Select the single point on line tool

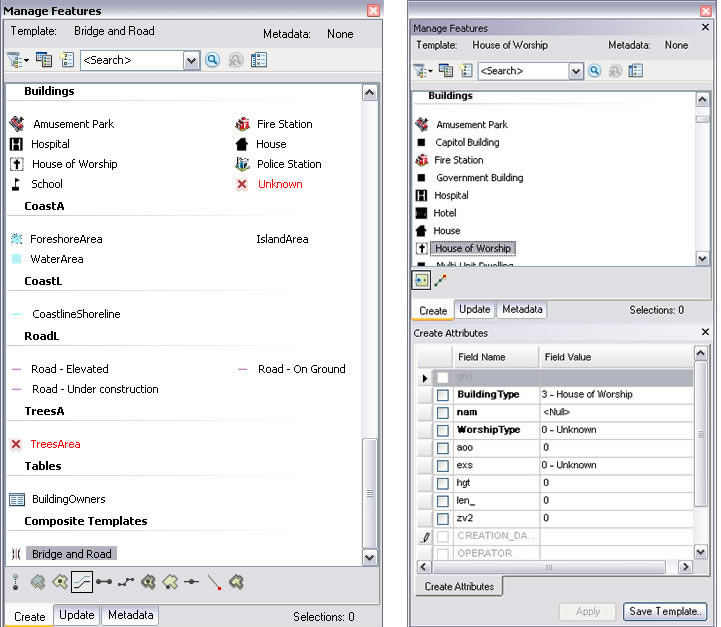pyautogui.click(x=192, y=582)
